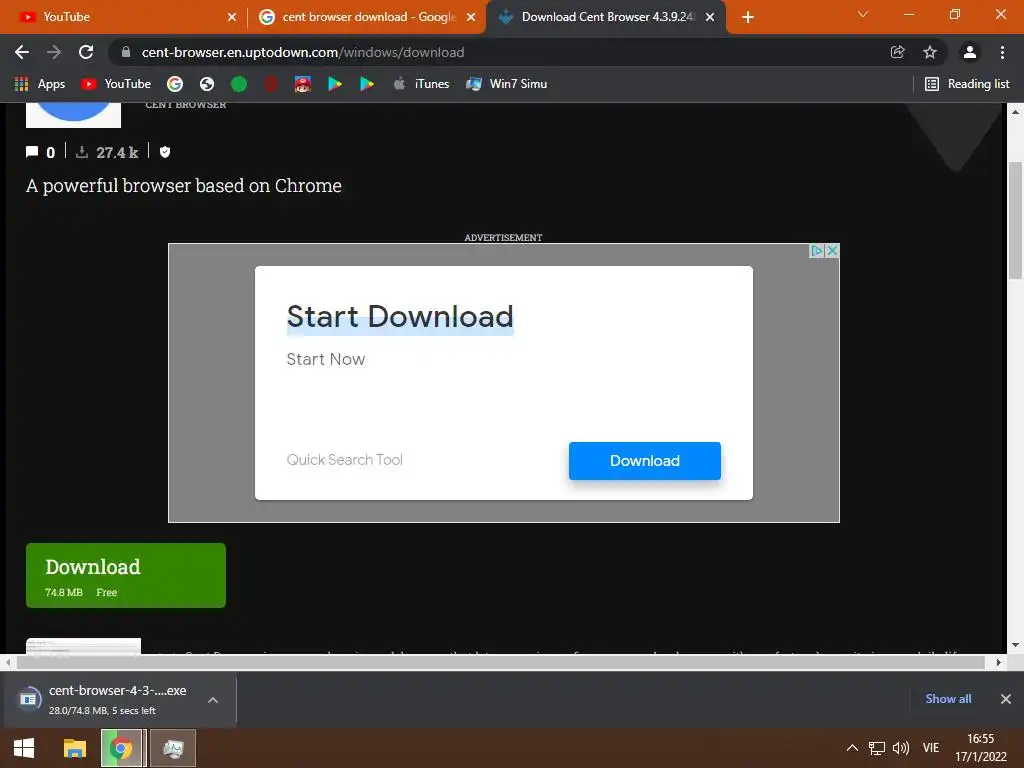Open the second Play Store bookmark
The image size is (1024, 768).
(366, 84)
